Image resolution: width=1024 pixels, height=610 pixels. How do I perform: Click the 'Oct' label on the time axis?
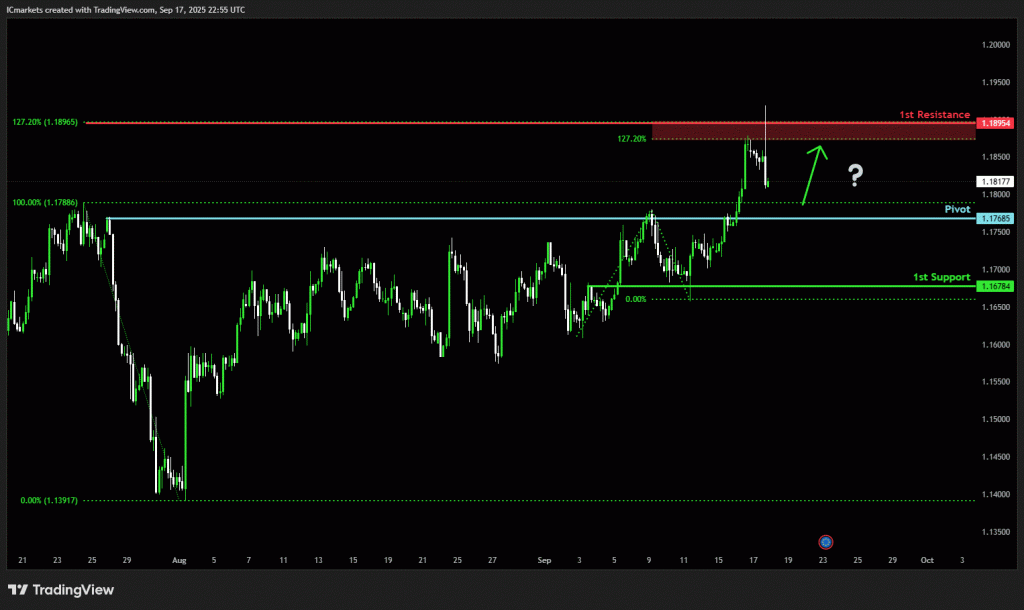tap(927, 560)
